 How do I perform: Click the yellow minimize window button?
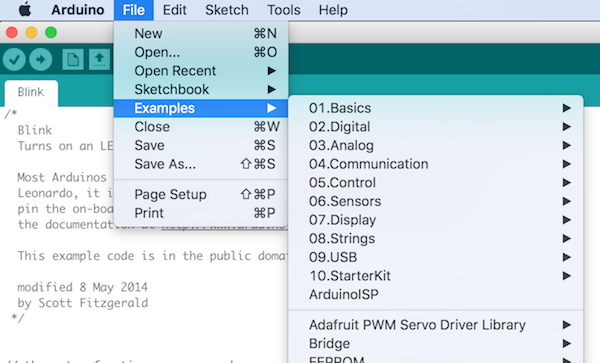[31, 33]
